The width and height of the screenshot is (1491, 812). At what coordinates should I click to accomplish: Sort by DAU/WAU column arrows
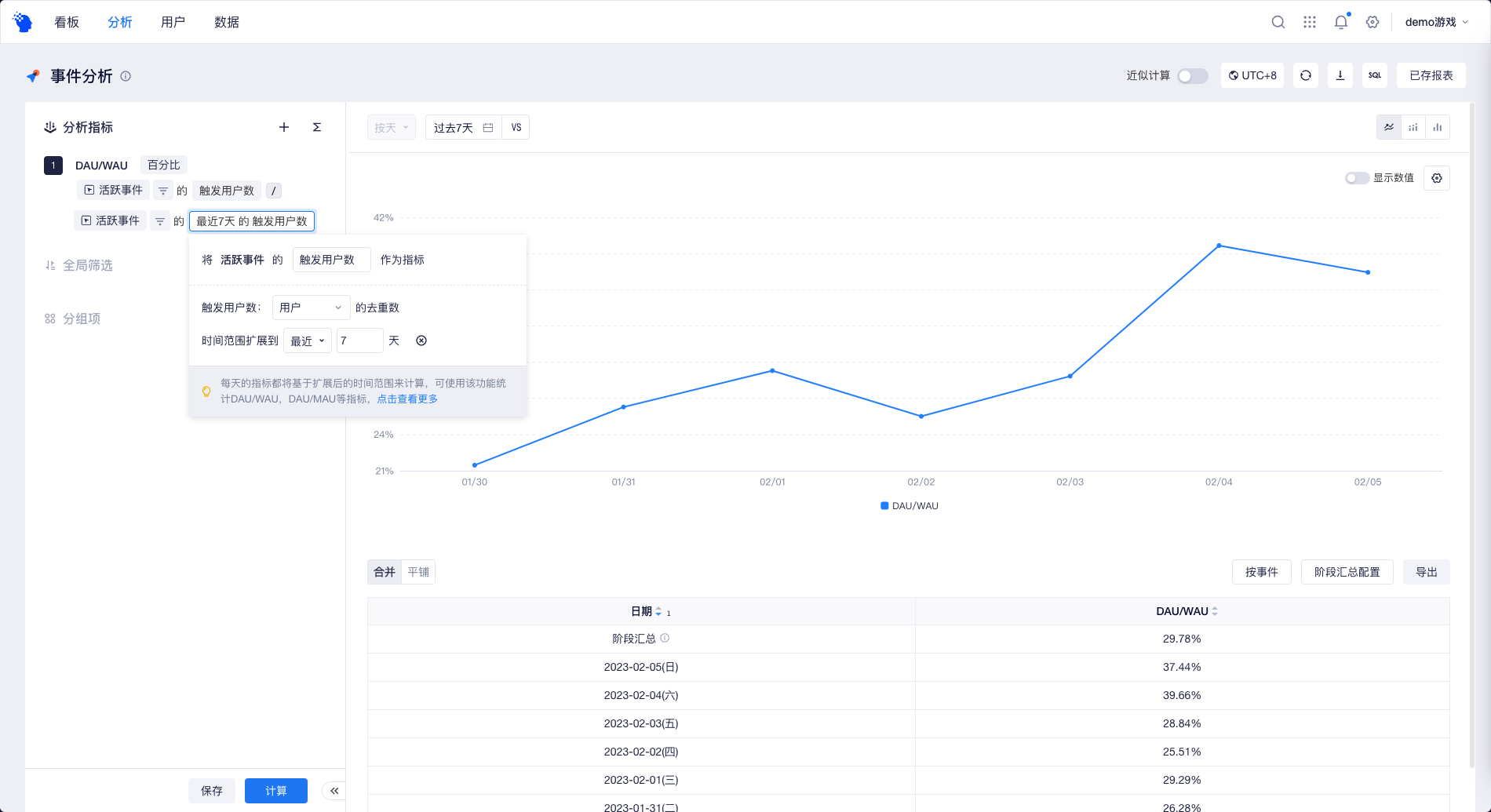1215,611
